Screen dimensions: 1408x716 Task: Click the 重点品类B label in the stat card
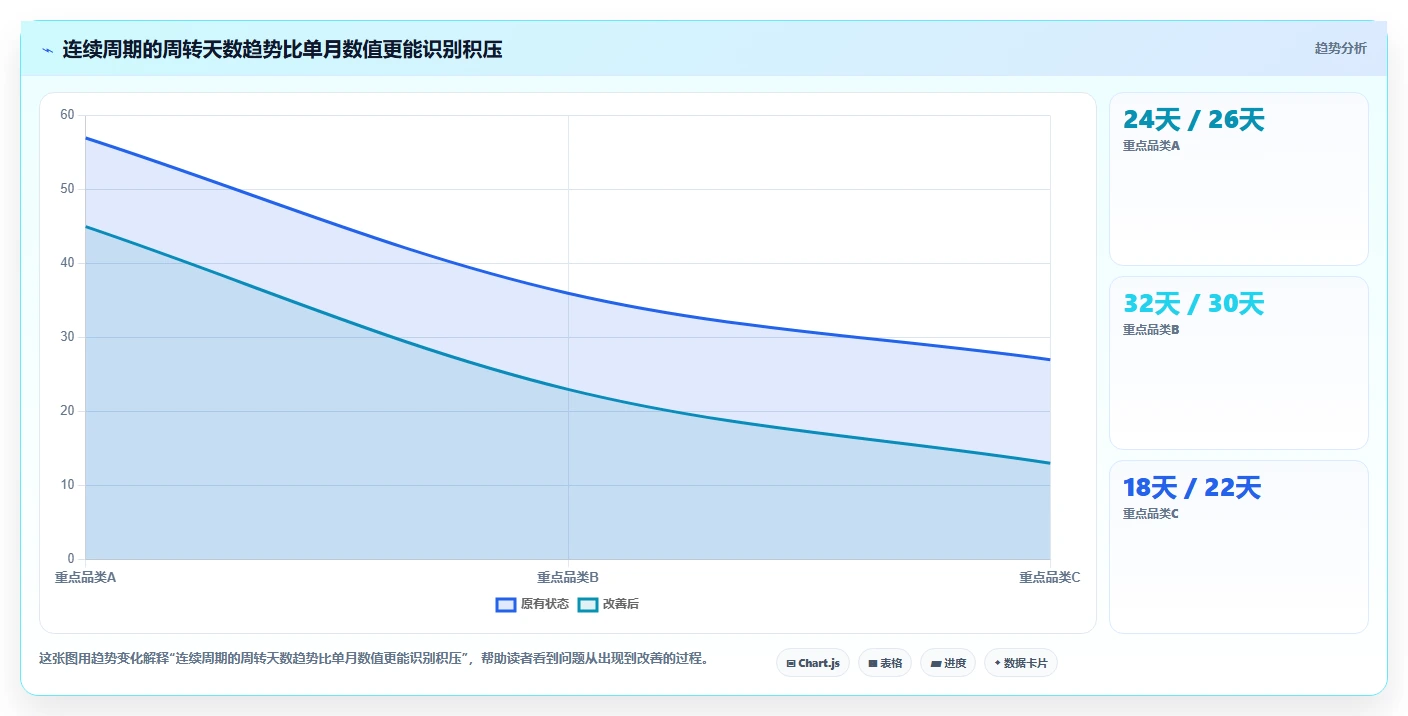click(x=1151, y=330)
